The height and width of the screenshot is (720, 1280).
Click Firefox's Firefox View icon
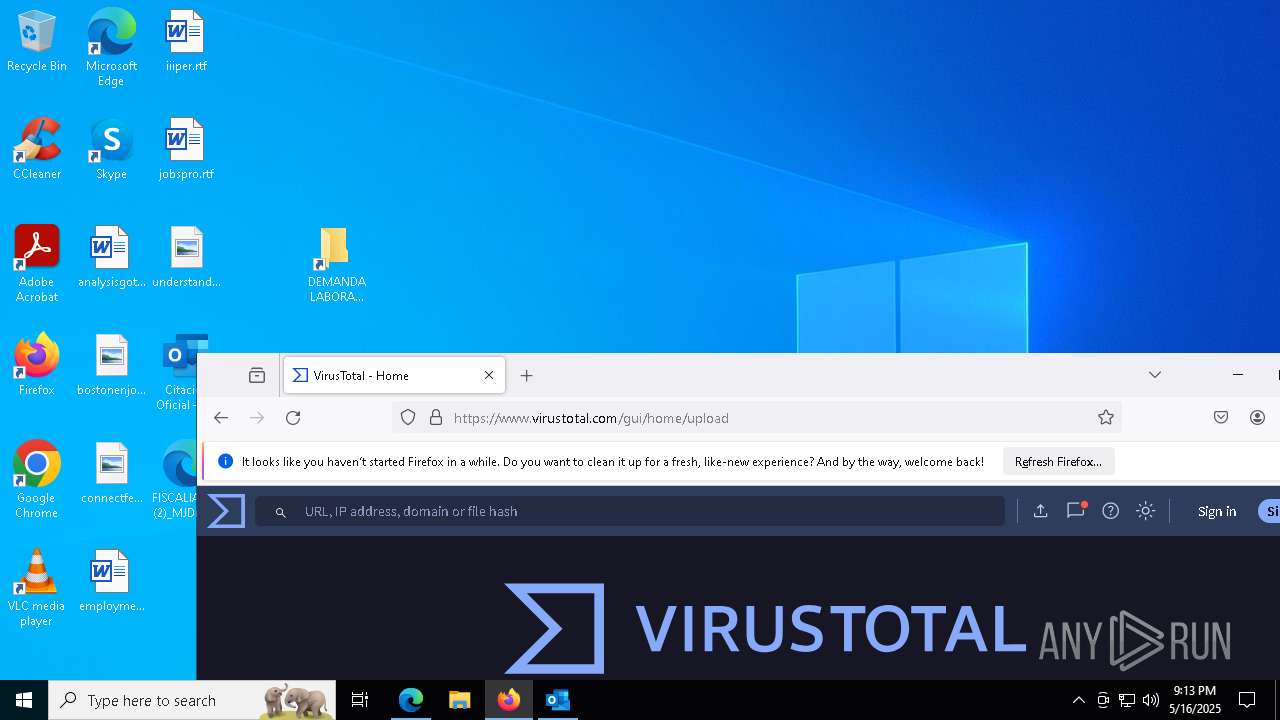coord(257,375)
